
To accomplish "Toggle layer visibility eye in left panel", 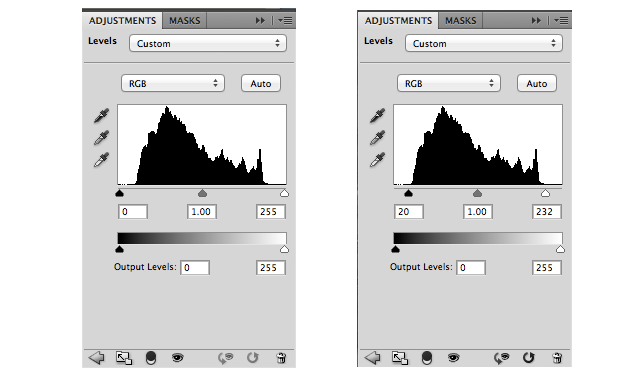I will pyautogui.click(x=178, y=358).
